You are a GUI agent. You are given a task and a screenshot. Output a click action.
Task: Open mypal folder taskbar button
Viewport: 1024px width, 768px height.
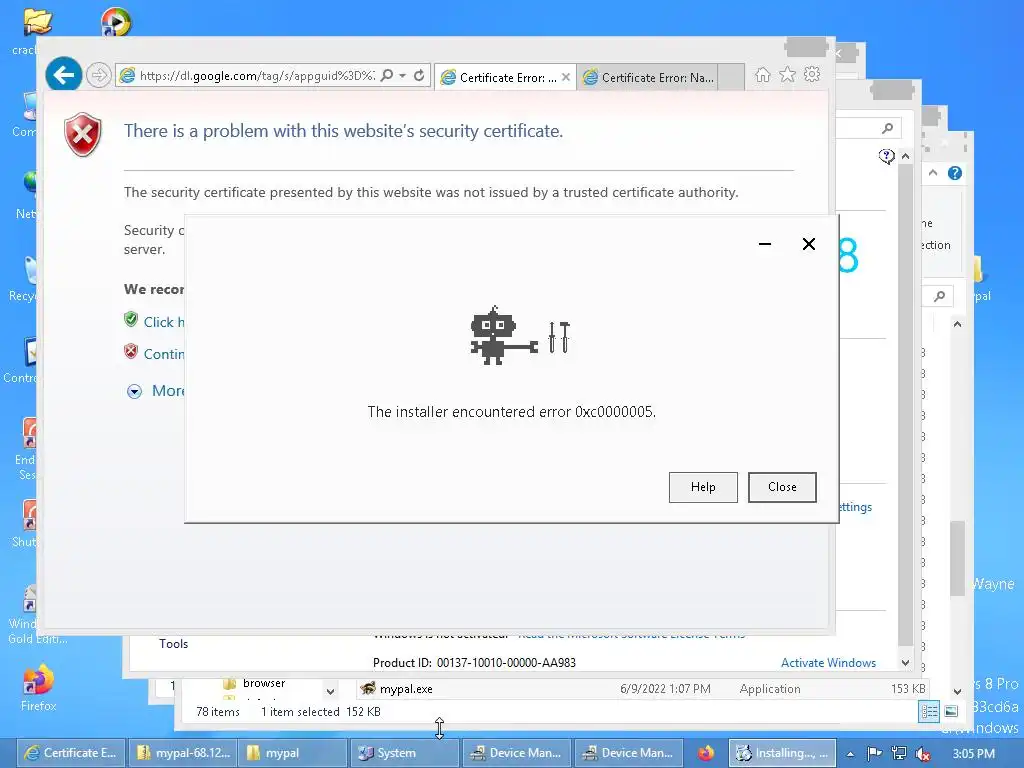tap(293, 753)
